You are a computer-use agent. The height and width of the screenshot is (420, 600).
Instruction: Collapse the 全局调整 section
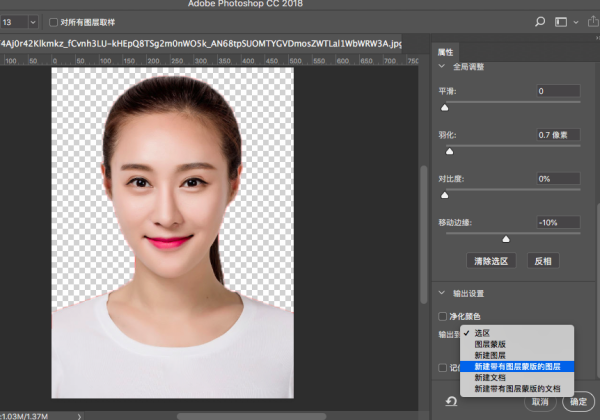(442, 66)
